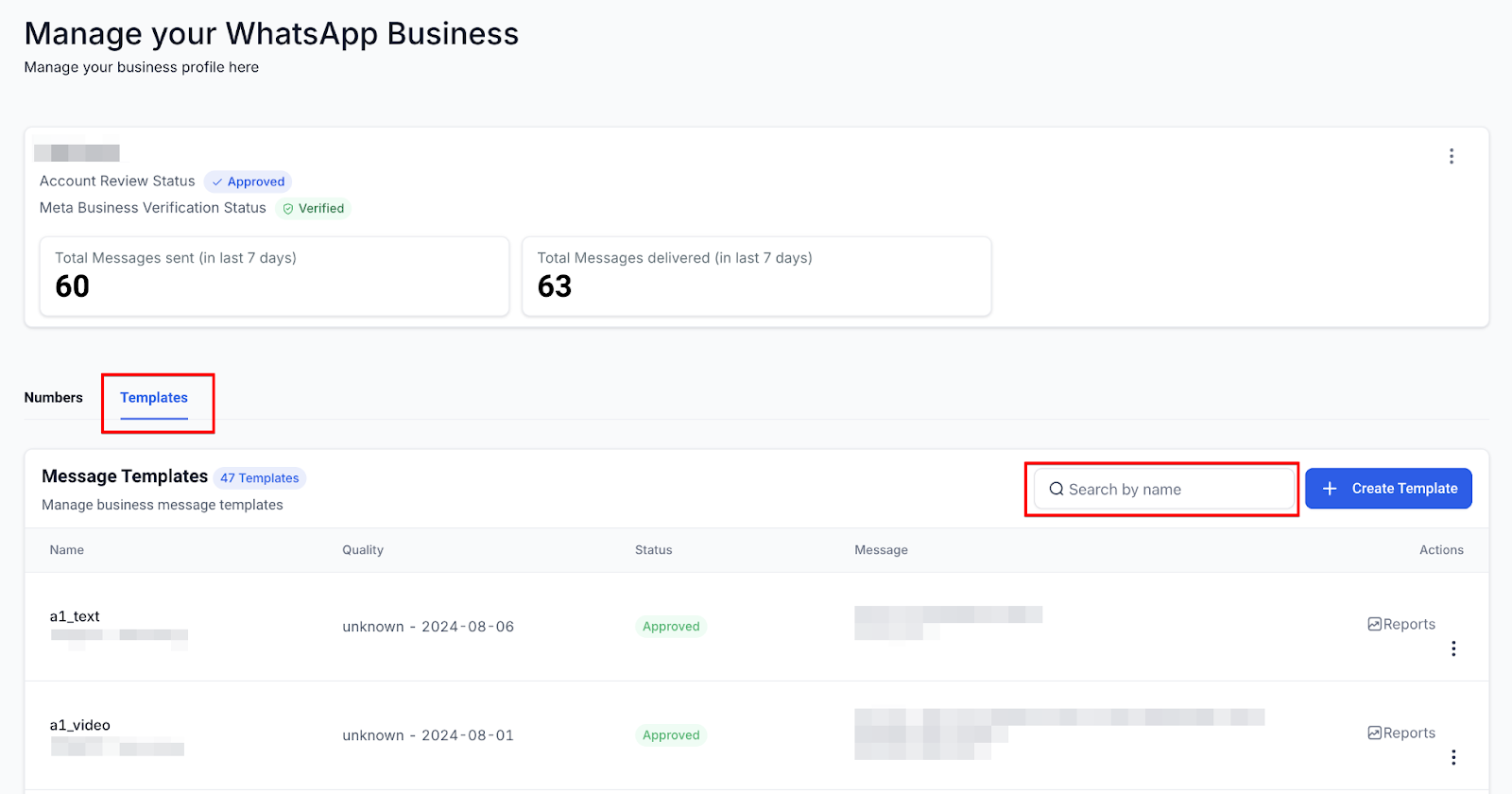This screenshot has height=794, width=1512.
Task: Click the Approved status of a1_video
Action: 671,735
